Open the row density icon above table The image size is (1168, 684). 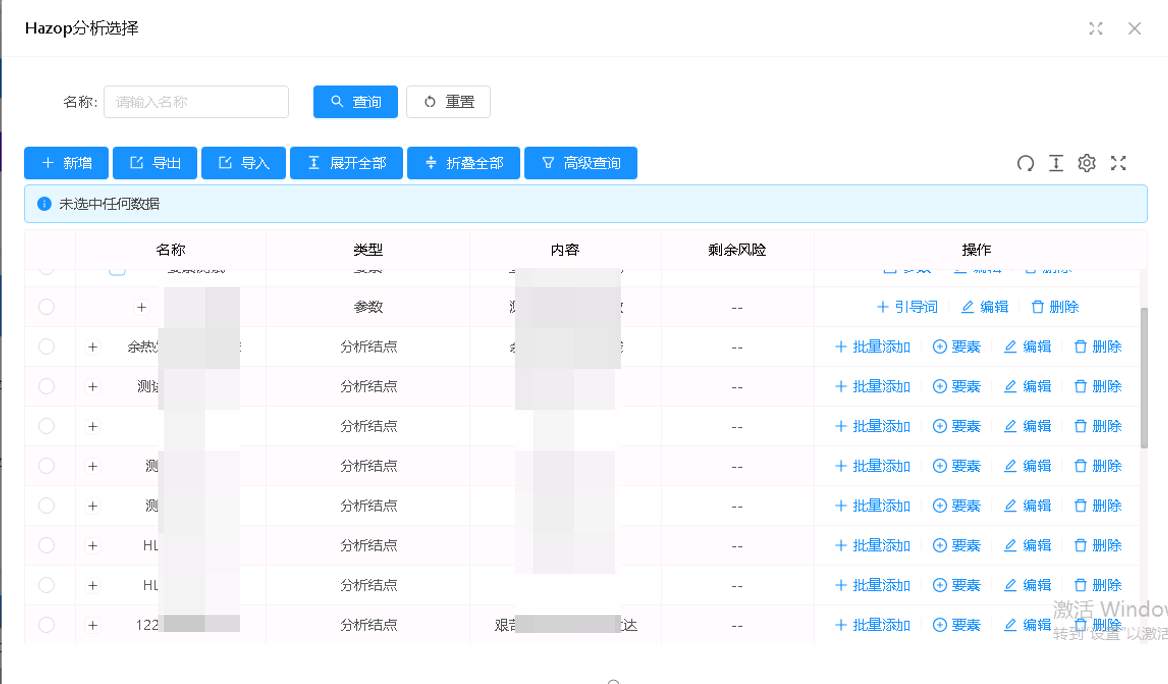[x=1056, y=163]
